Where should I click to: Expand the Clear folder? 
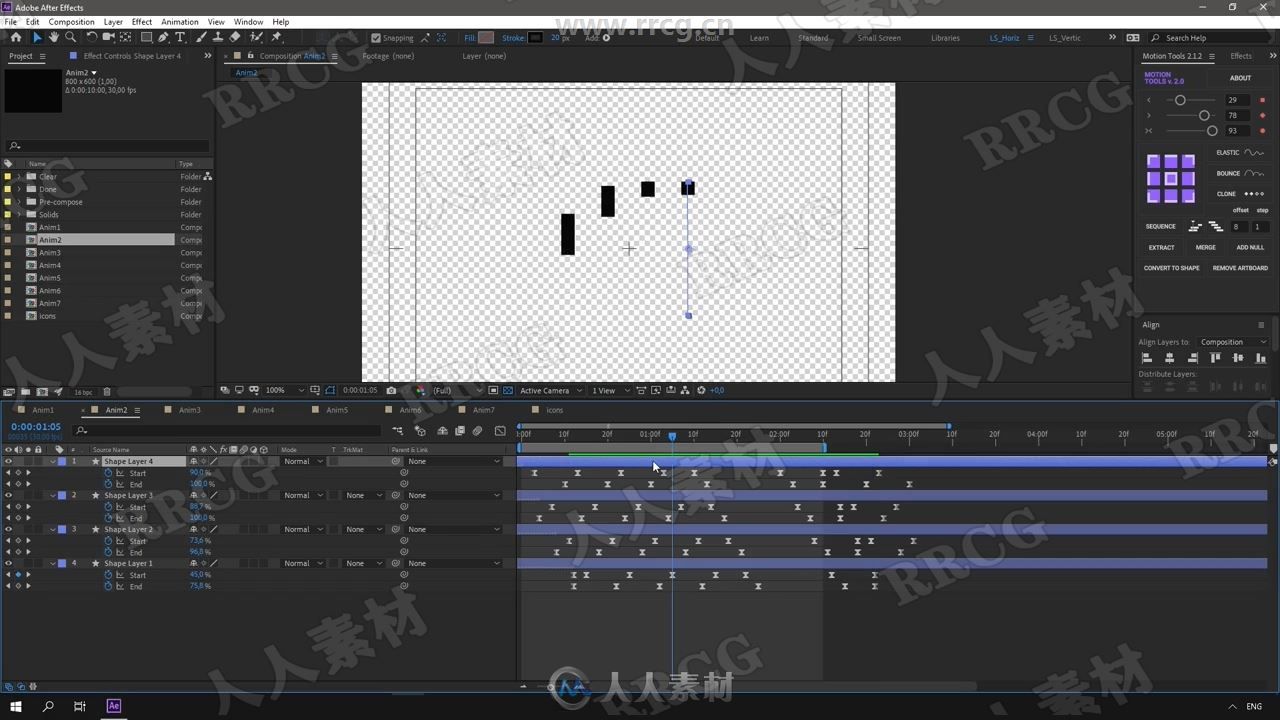click(x=19, y=176)
